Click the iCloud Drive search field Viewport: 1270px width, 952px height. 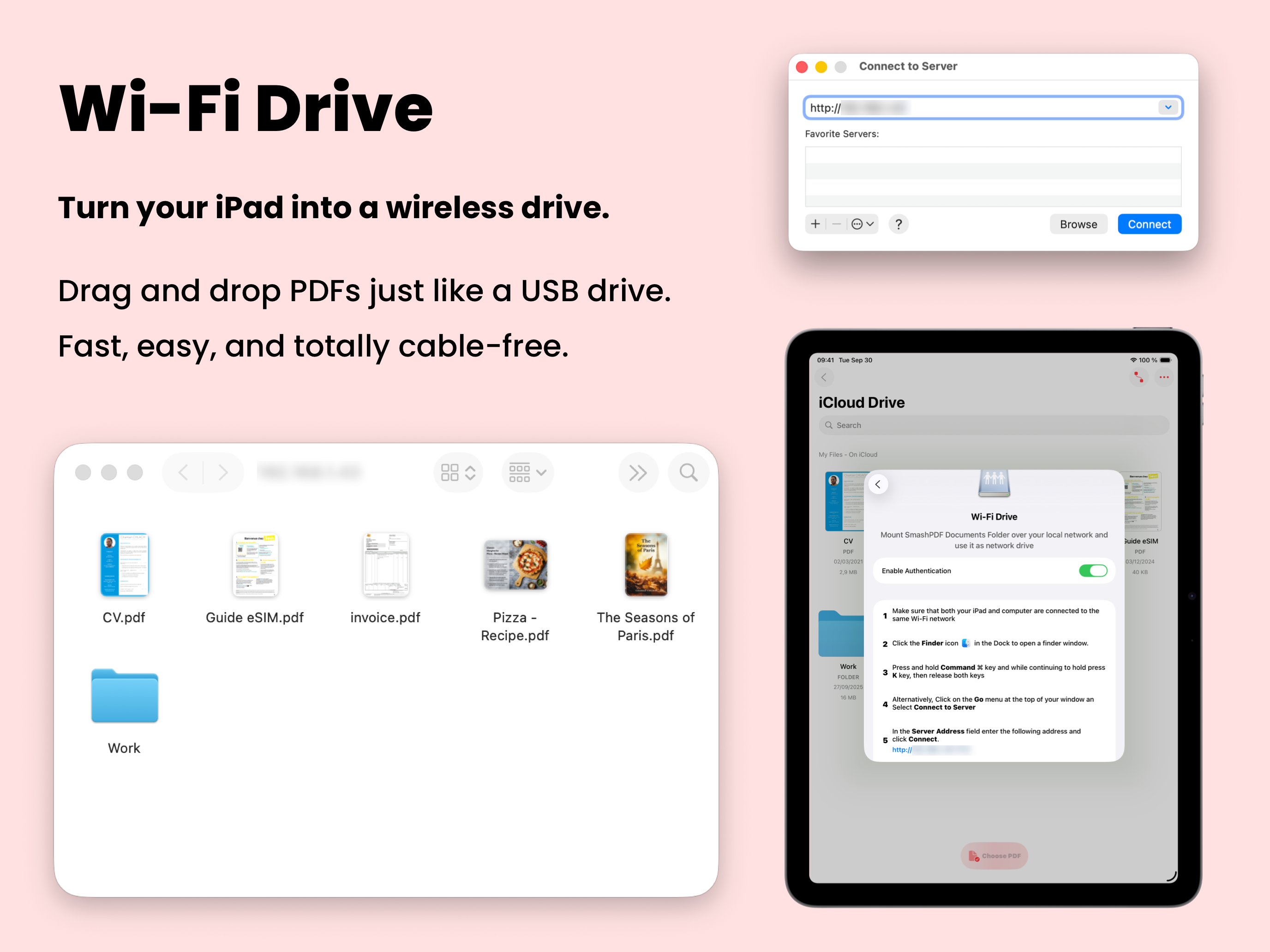[993, 425]
